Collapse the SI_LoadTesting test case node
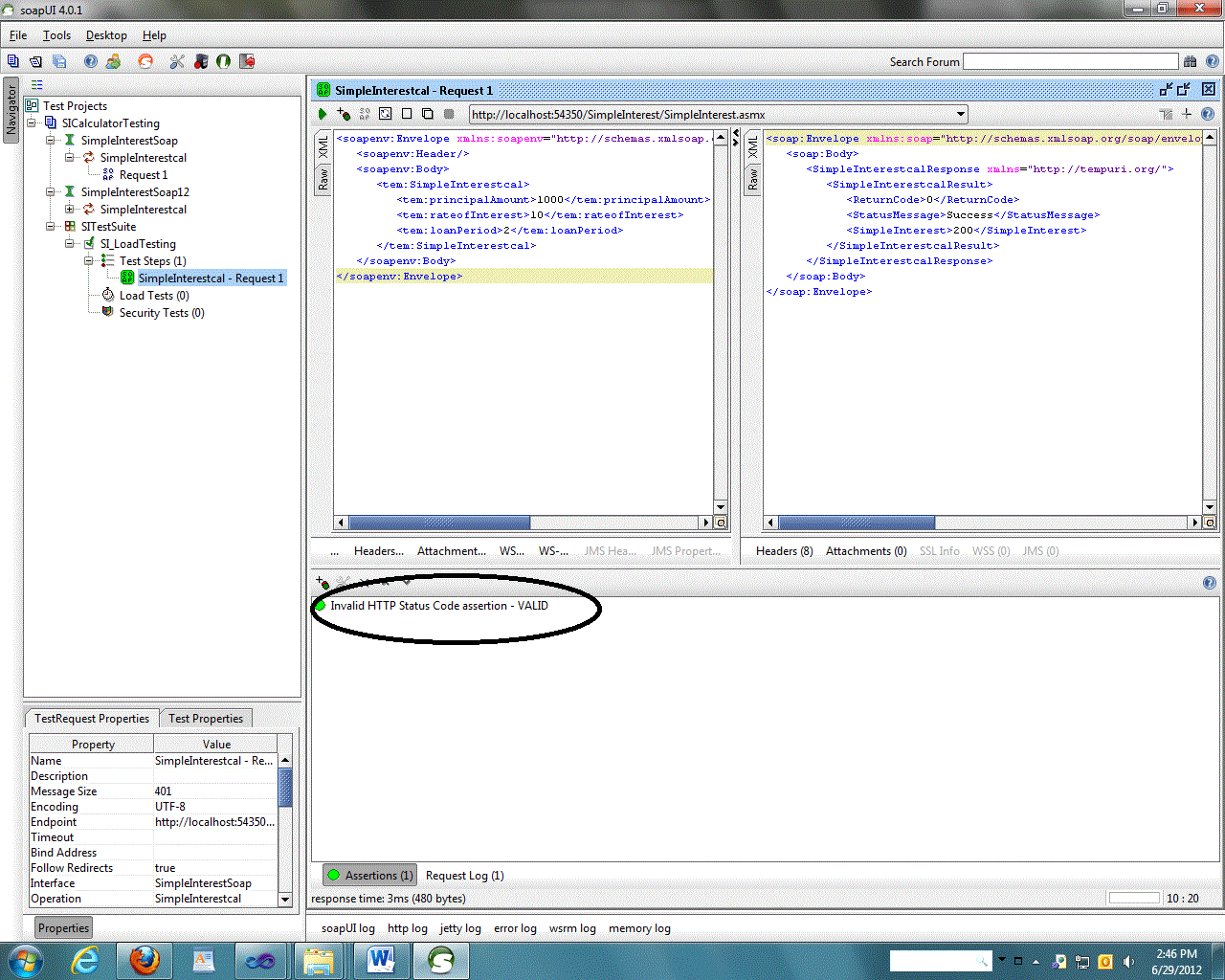This screenshot has width=1225, height=980. 70,243
